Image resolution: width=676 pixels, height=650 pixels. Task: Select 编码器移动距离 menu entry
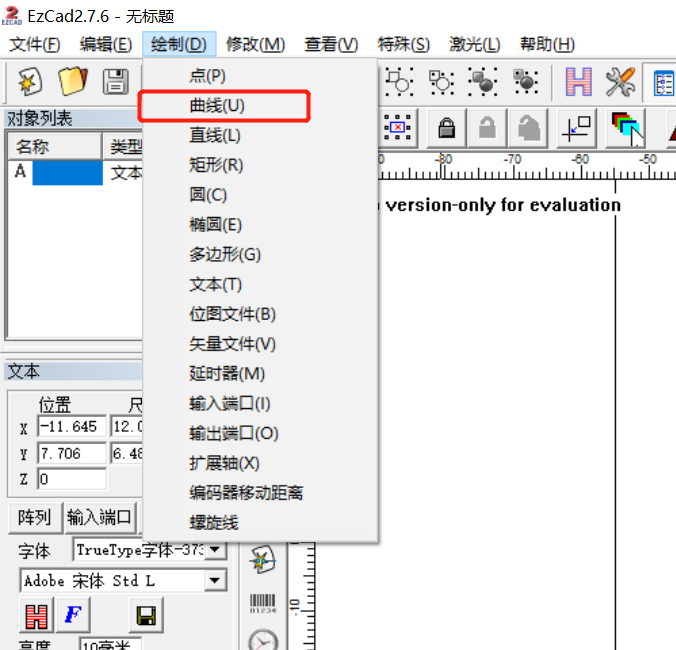(260, 493)
